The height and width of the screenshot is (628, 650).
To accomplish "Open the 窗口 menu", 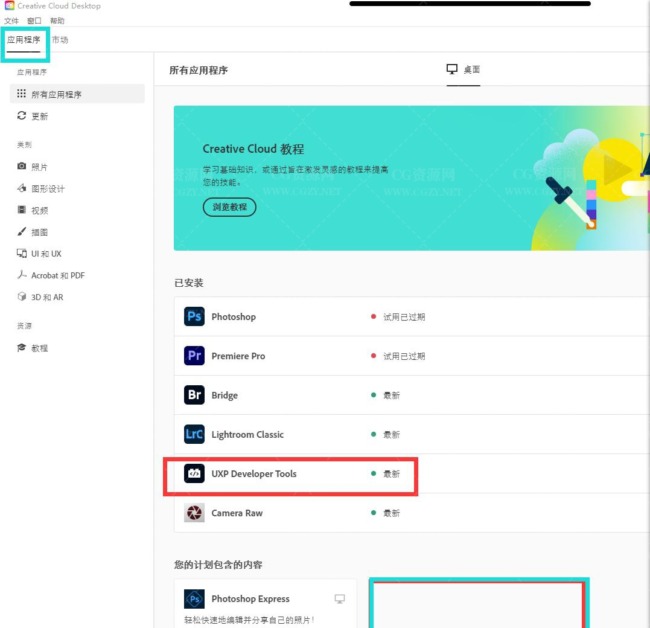I will point(34,21).
